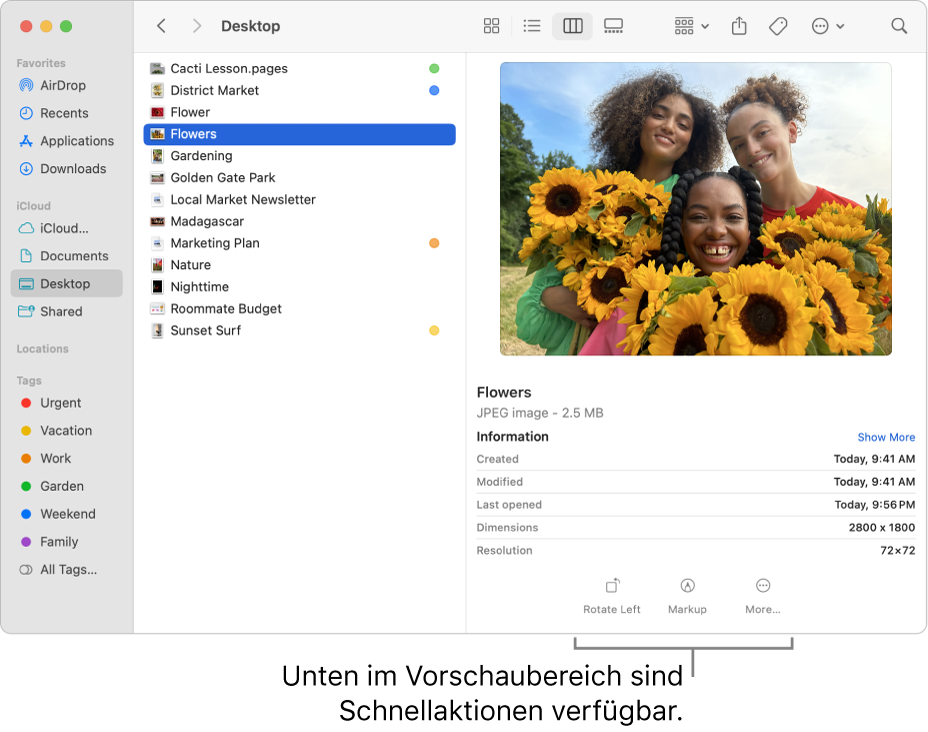Switch to list view
The image size is (928, 732).
pos(532,26)
